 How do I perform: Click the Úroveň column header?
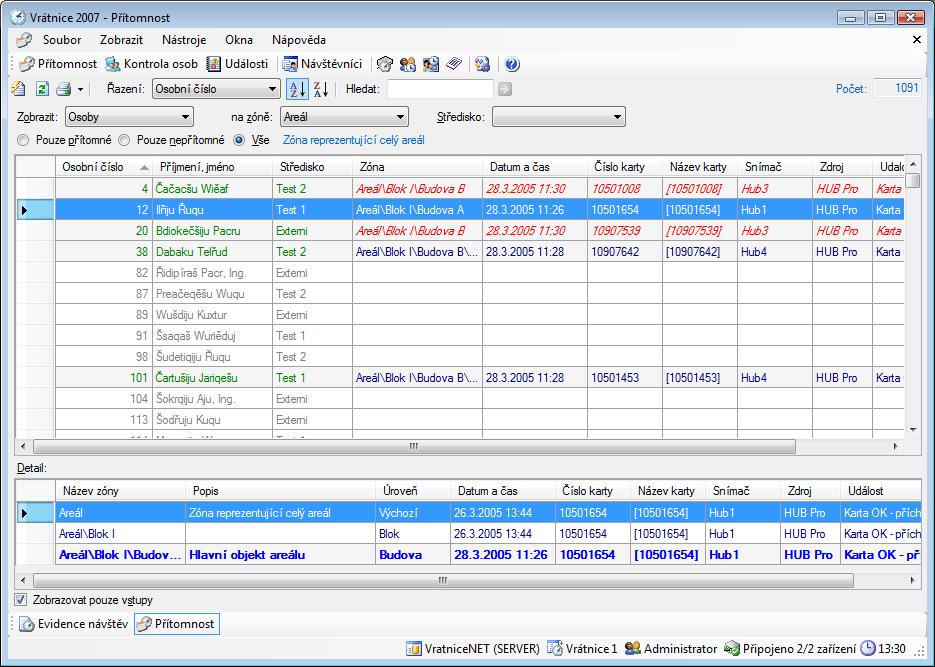(x=413, y=491)
